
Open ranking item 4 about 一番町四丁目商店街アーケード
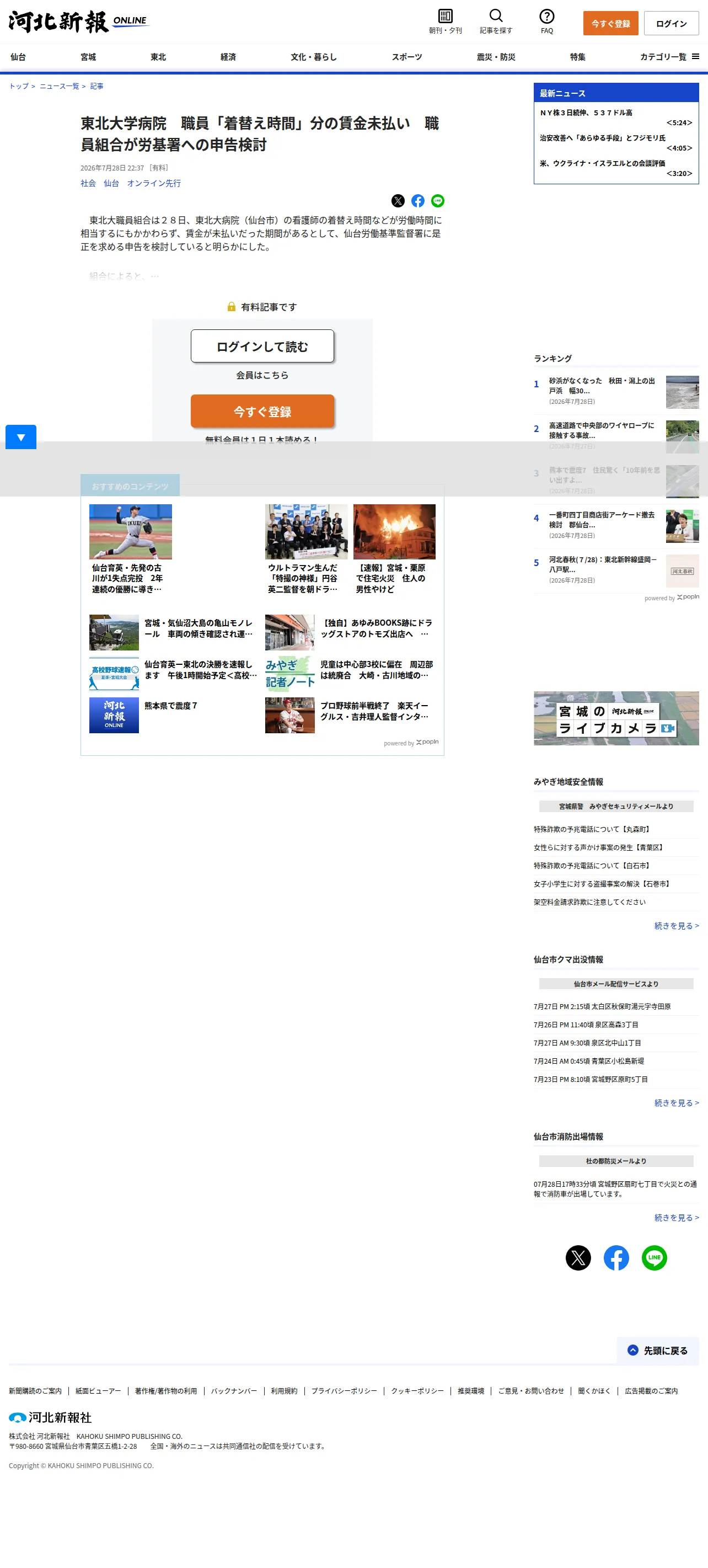(x=602, y=519)
